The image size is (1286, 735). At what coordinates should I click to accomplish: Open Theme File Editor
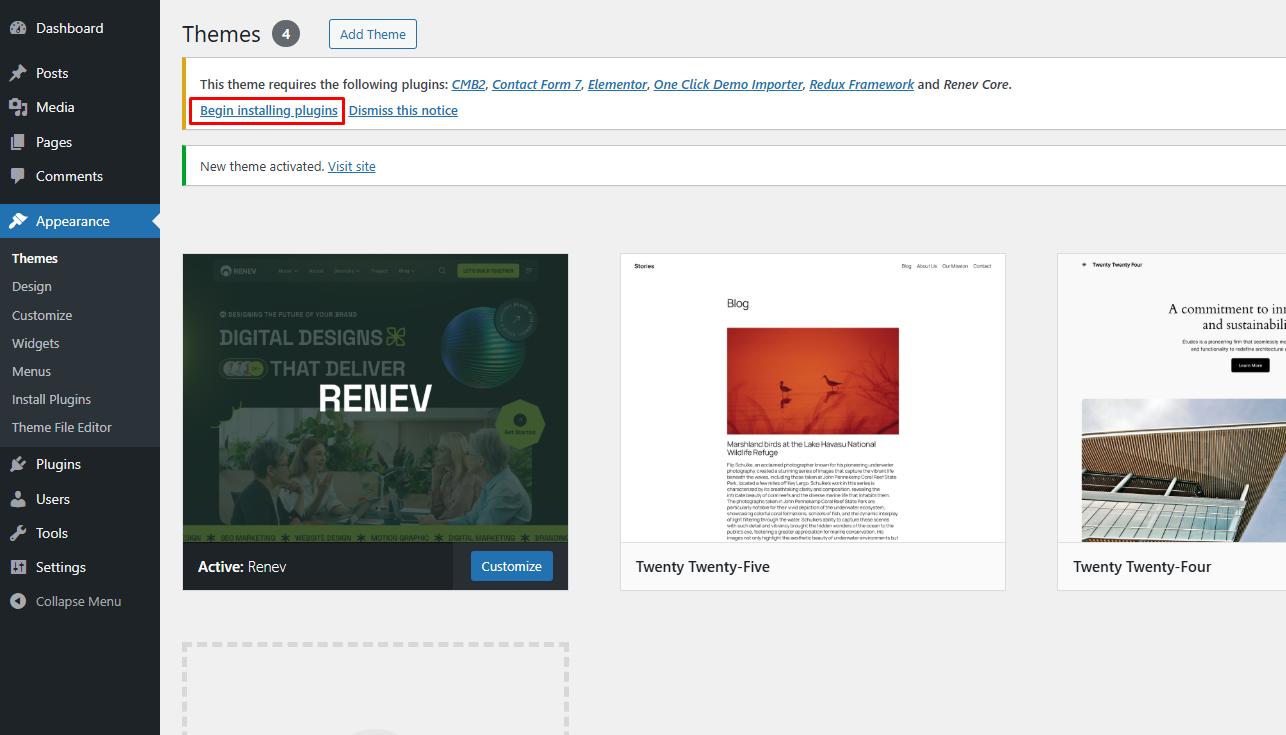(x=62, y=427)
